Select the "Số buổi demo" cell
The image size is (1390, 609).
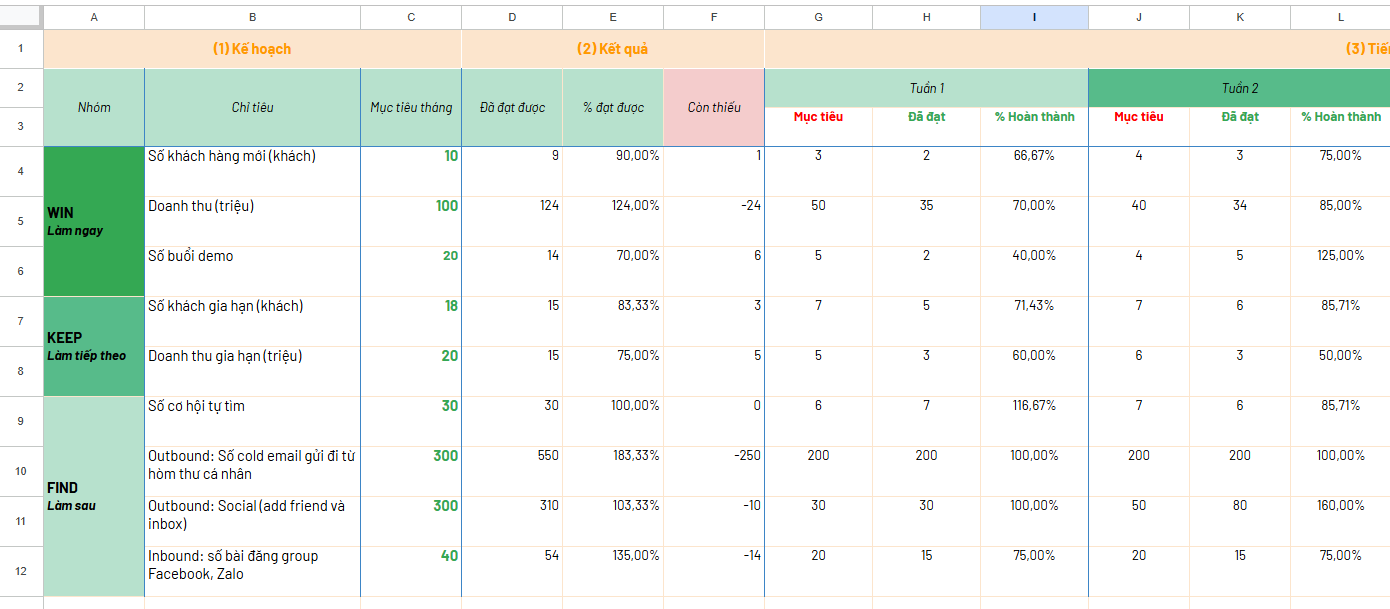click(x=252, y=271)
